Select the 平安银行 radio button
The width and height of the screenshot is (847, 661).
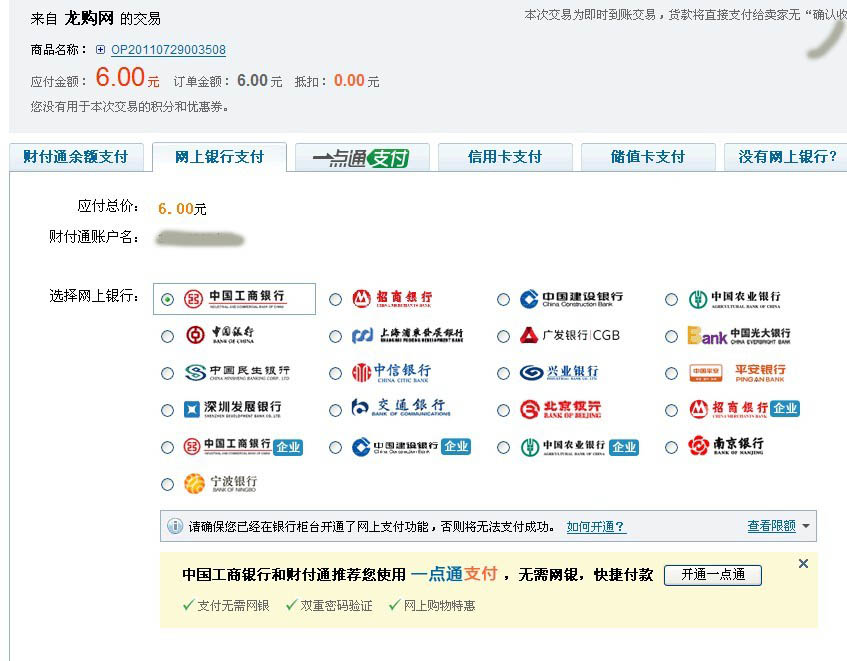point(671,374)
